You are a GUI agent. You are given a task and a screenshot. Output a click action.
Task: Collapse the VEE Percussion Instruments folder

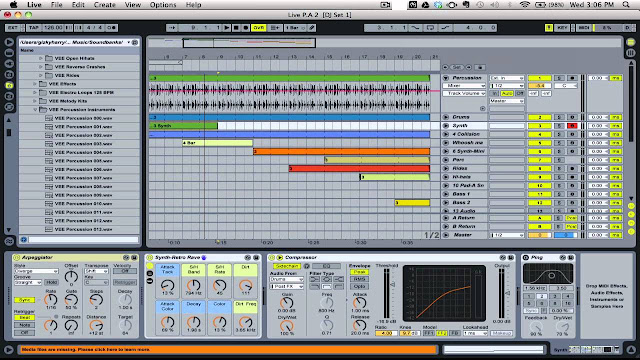point(35,109)
